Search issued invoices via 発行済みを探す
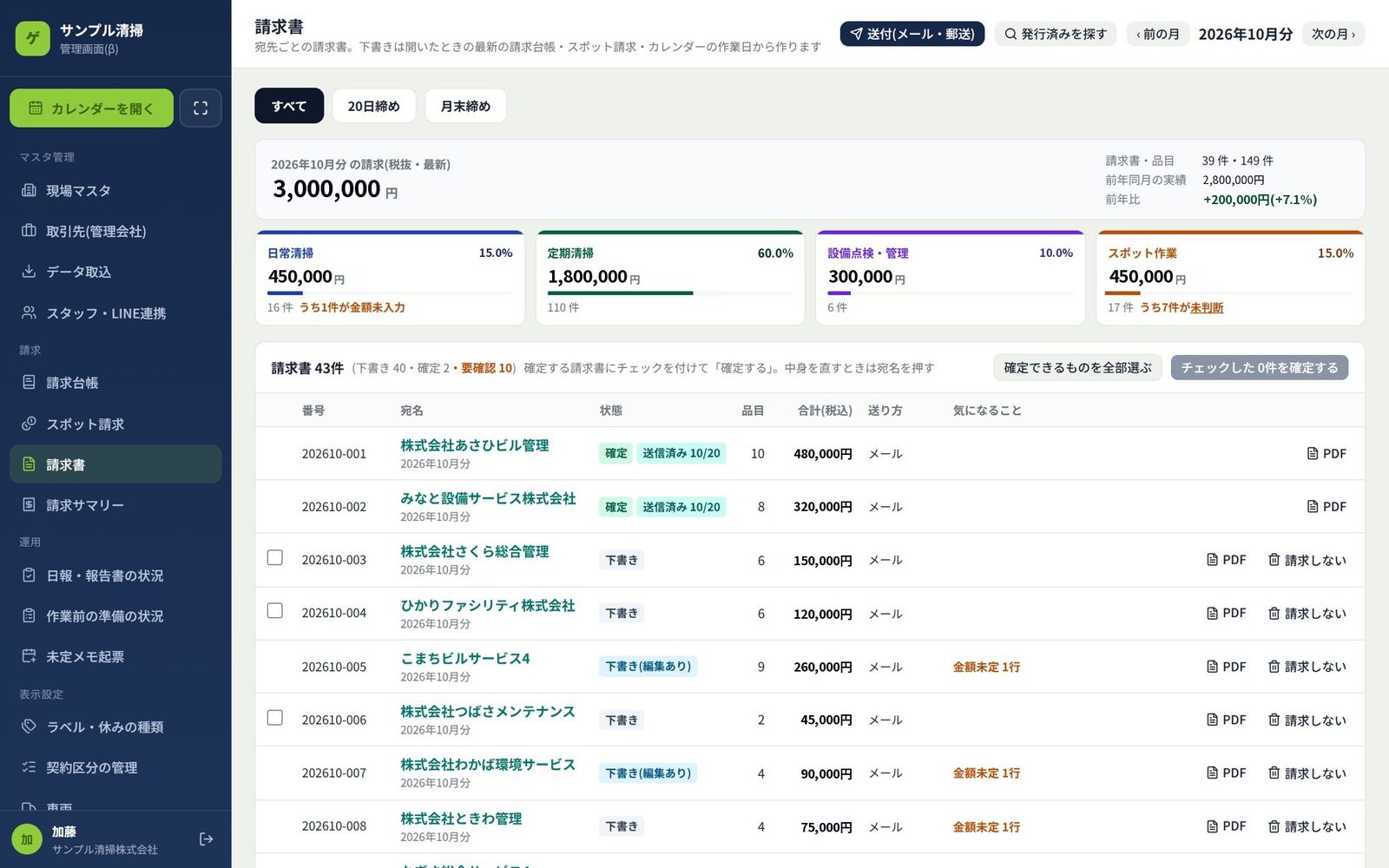This screenshot has height=868, width=1389. coord(1056,34)
